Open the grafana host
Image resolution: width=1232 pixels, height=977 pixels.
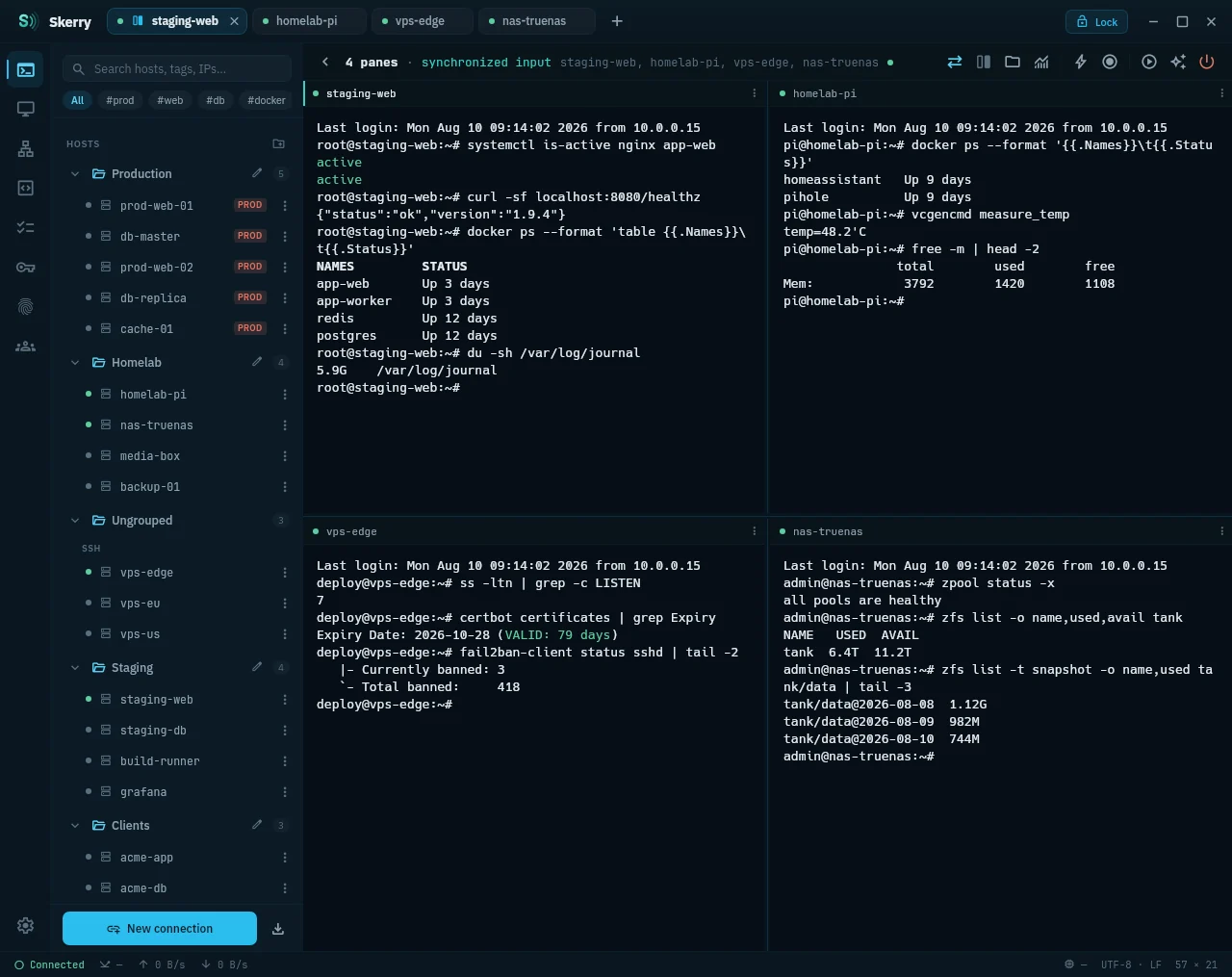coord(177,791)
